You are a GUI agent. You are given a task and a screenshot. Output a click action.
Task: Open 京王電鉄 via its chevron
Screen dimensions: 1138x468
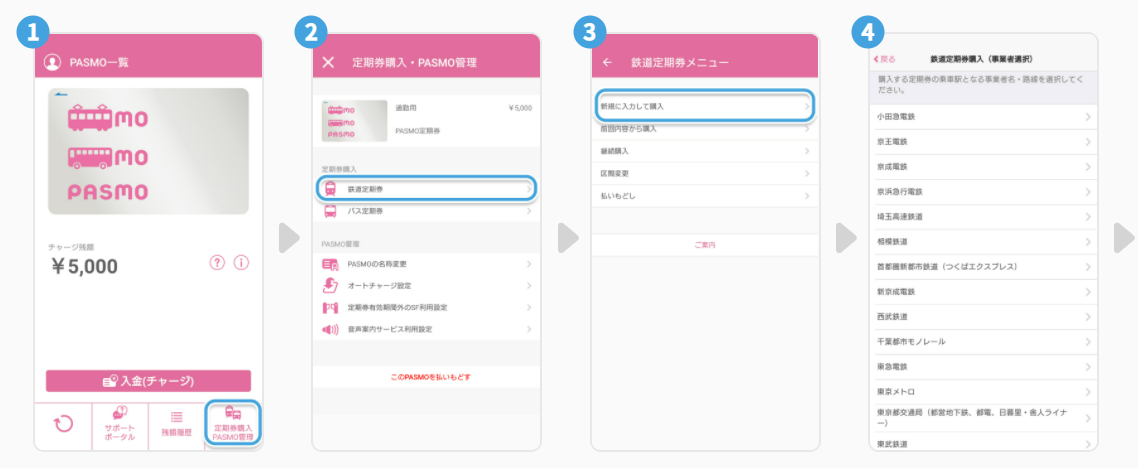point(1087,141)
